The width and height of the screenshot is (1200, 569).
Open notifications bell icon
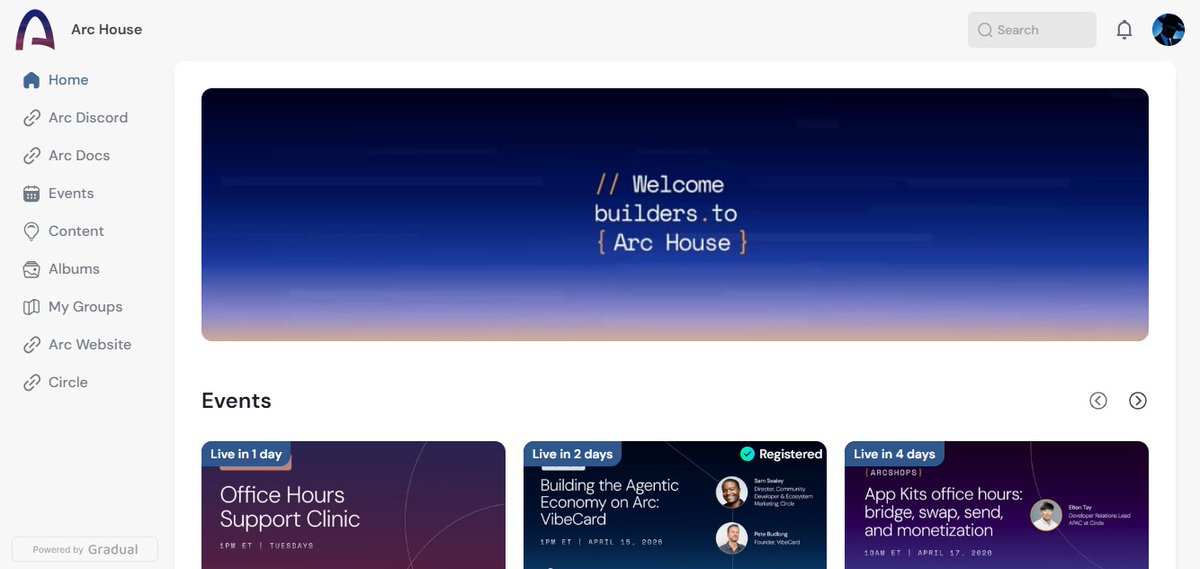click(1124, 30)
